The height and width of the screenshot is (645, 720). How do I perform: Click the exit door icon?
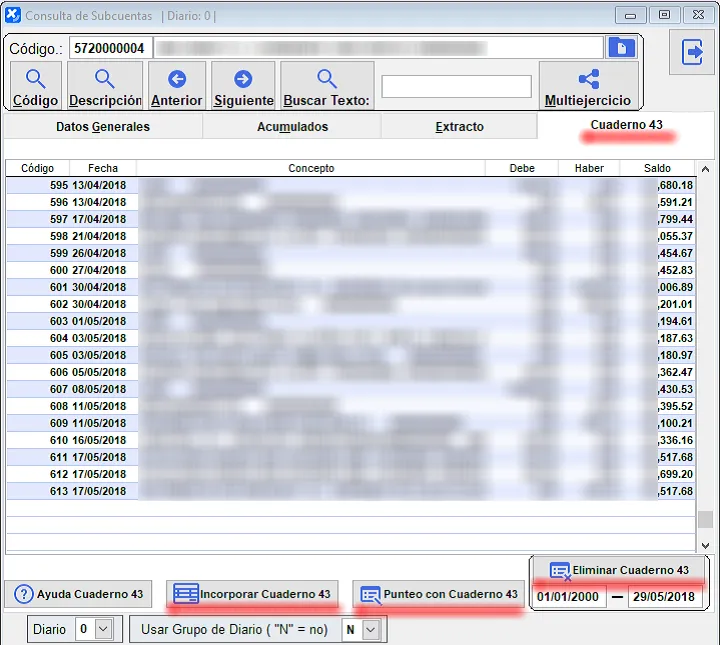692,52
